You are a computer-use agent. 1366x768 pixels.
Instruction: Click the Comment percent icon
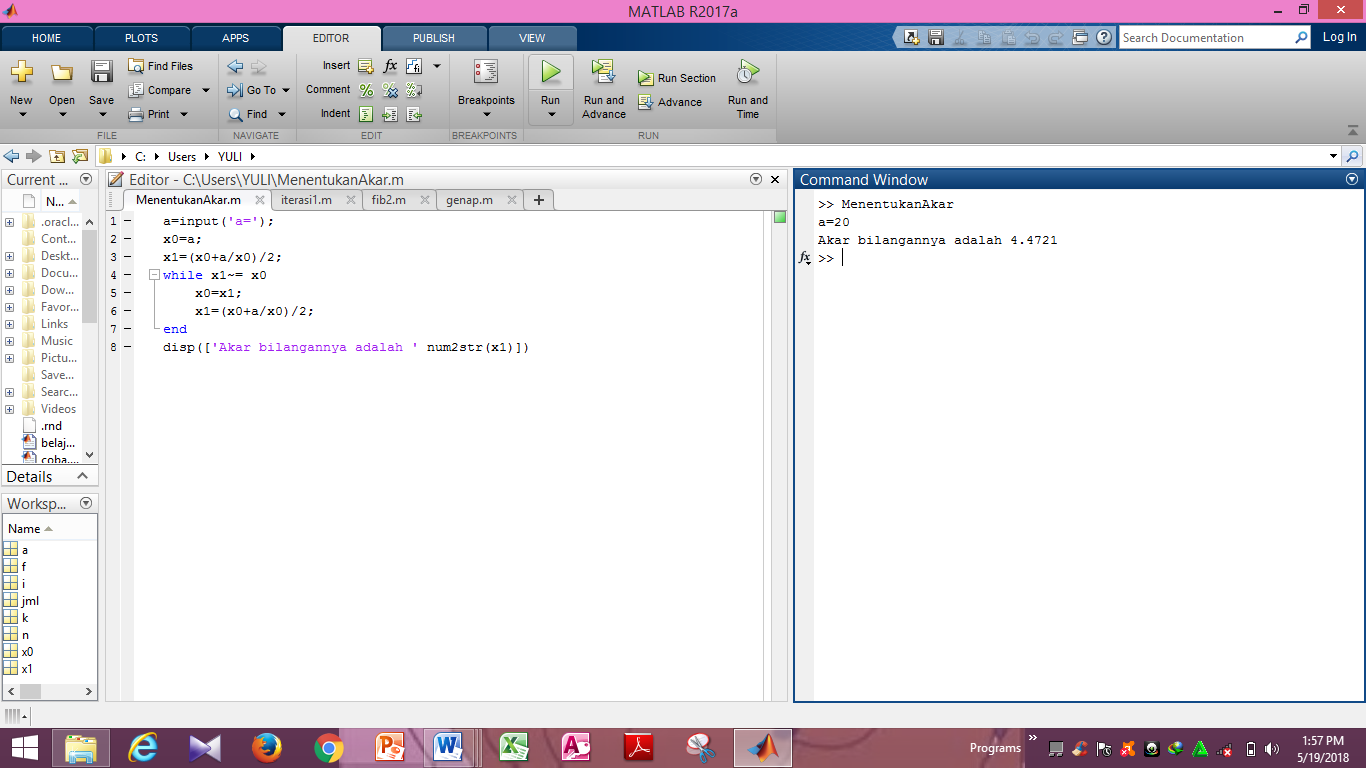pyautogui.click(x=365, y=90)
